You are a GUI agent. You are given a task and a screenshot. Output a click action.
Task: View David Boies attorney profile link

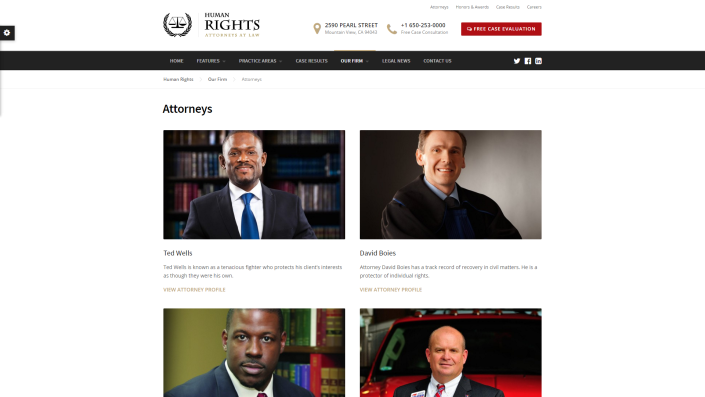(391, 290)
